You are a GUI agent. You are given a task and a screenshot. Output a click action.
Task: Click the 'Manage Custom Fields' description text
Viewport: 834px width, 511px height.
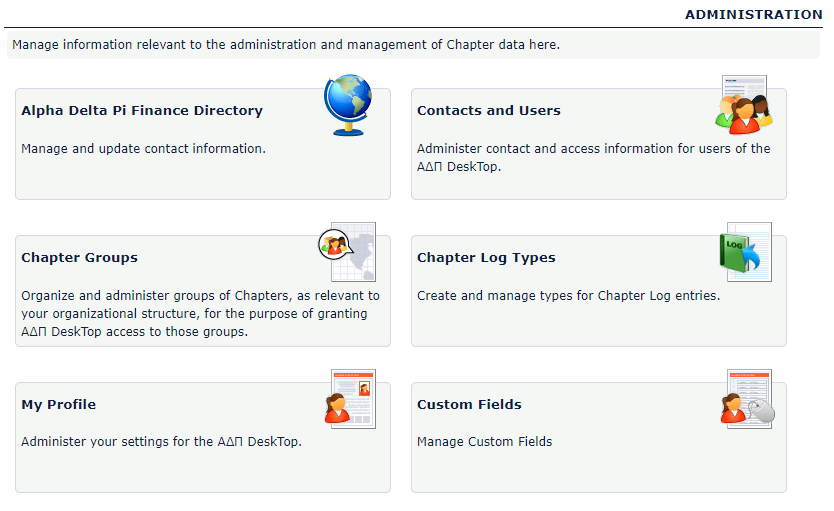[x=485, y=442]
